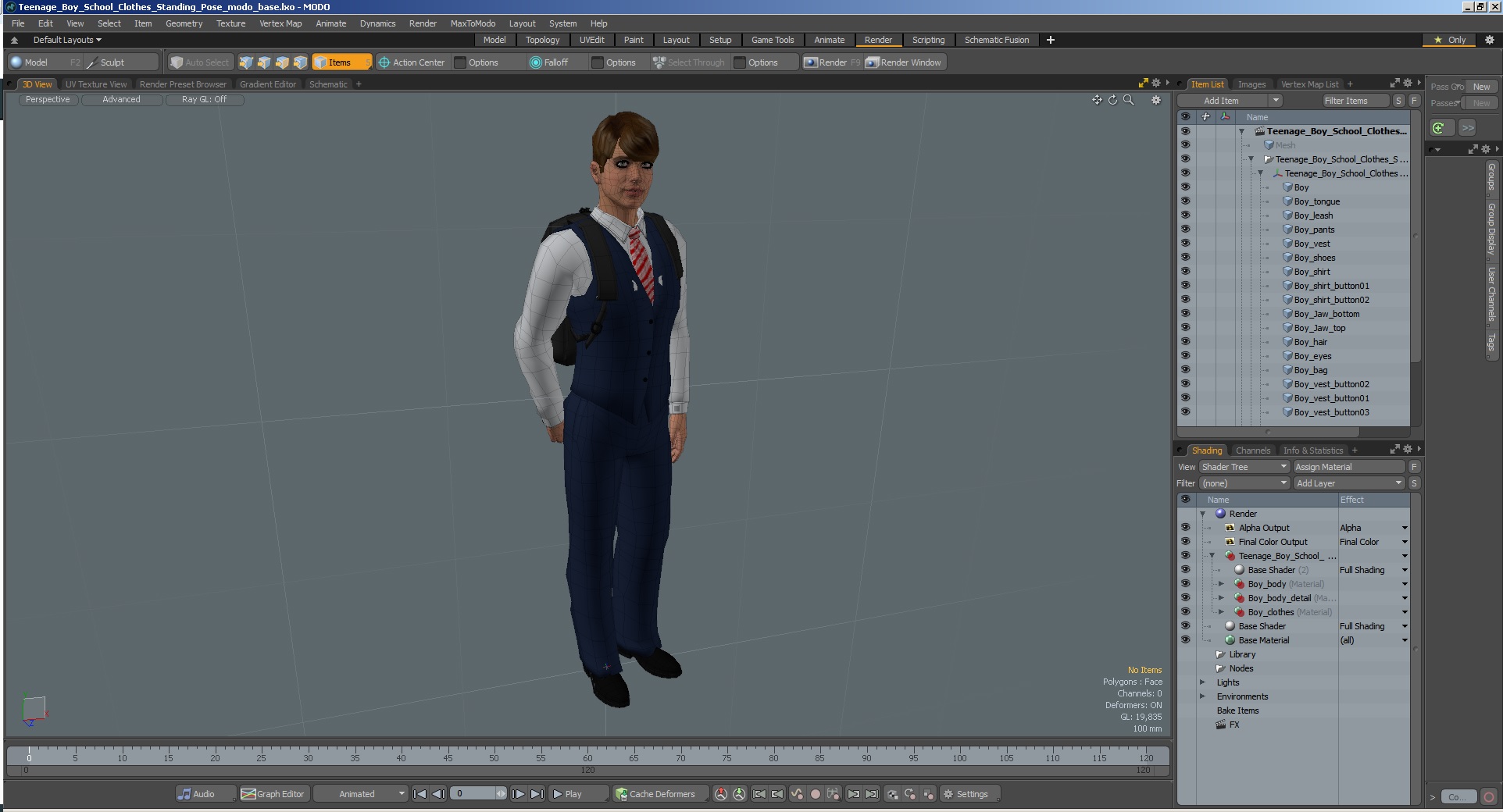Image resolution: width=1503 pixels, height=812 pixels.
Task: Select Edges selection mode icon
Action: click(264, 62)
